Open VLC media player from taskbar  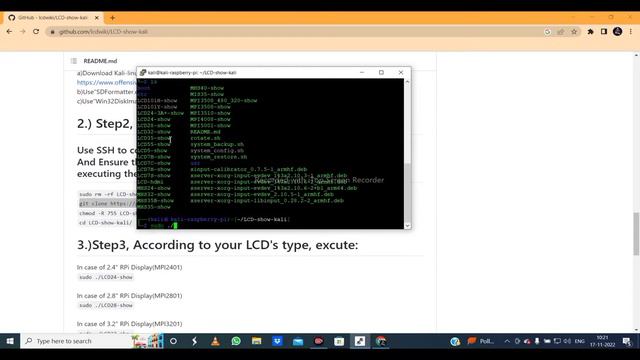(x=216, y=341)
